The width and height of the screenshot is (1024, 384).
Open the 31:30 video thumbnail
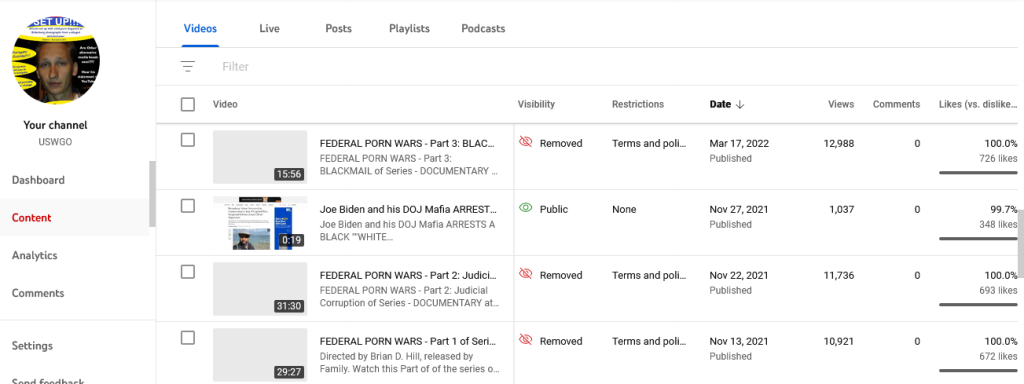click(260, 289)
